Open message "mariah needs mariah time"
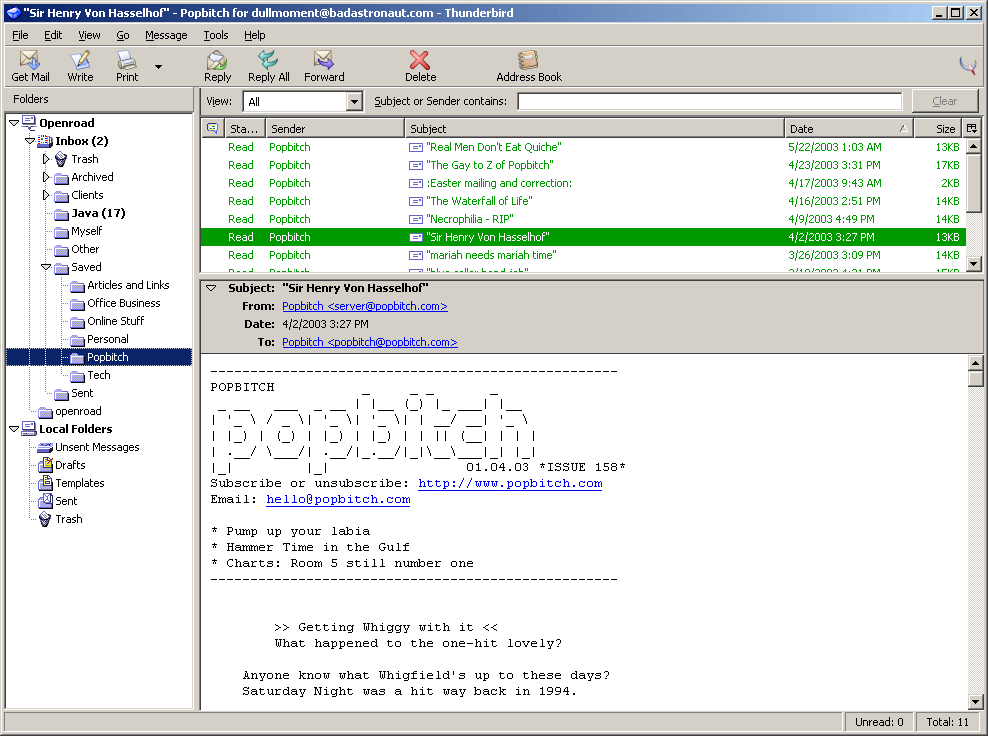The image size is (988, 736). click(583, 255)
